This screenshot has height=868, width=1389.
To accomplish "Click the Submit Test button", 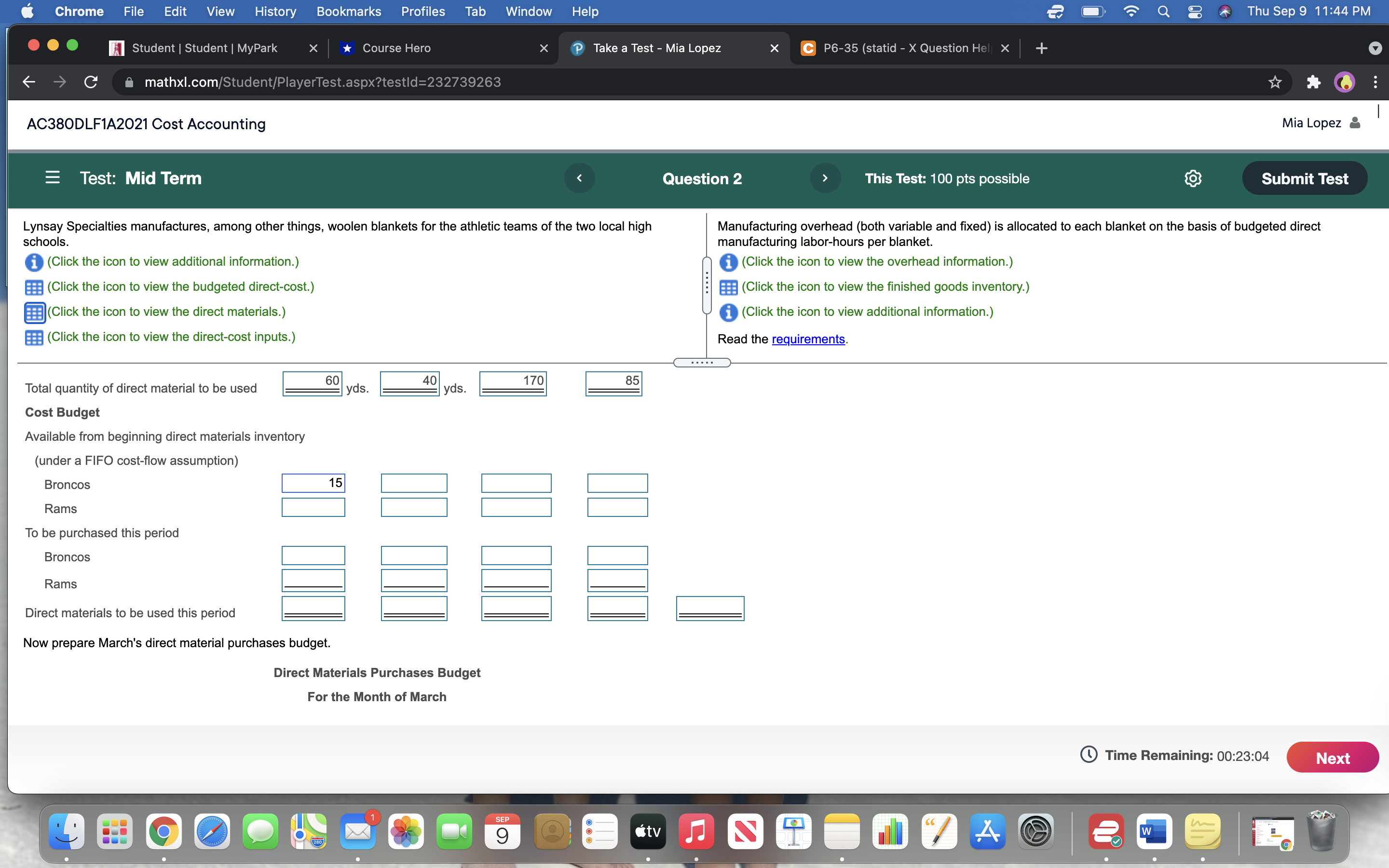I will pyautogui.click(x=1304, y=178).
